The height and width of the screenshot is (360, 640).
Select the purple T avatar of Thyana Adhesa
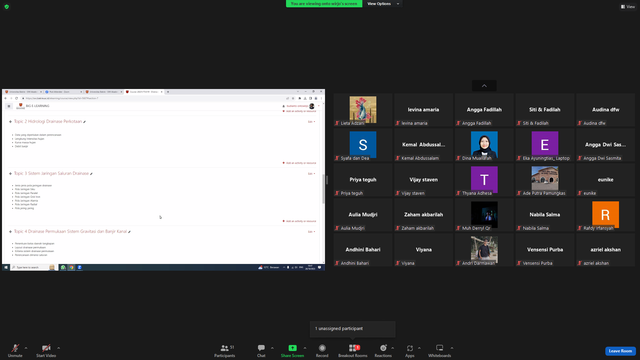point(484,179)
